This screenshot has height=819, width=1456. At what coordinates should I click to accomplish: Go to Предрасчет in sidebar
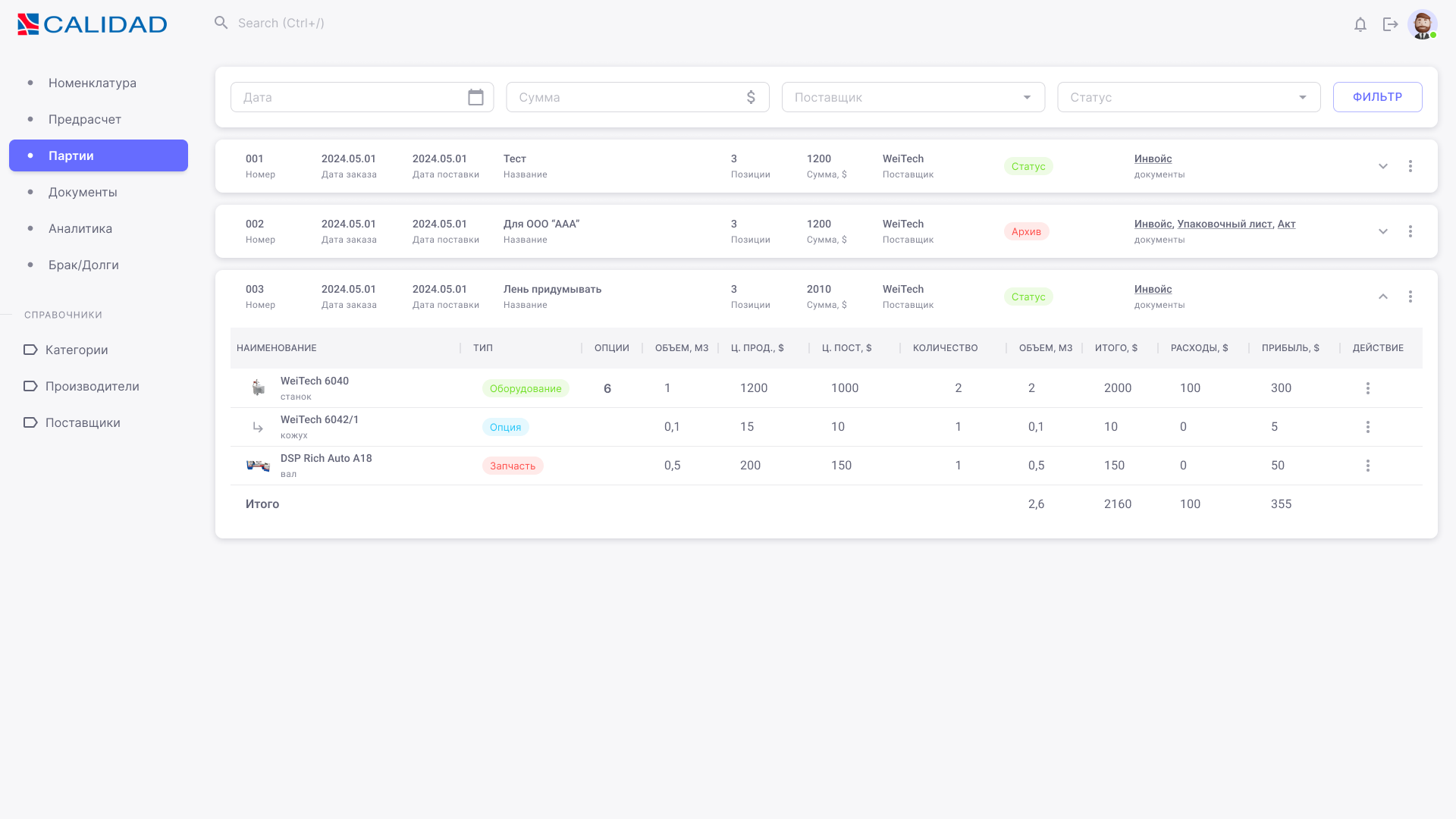tap(99, 119)
